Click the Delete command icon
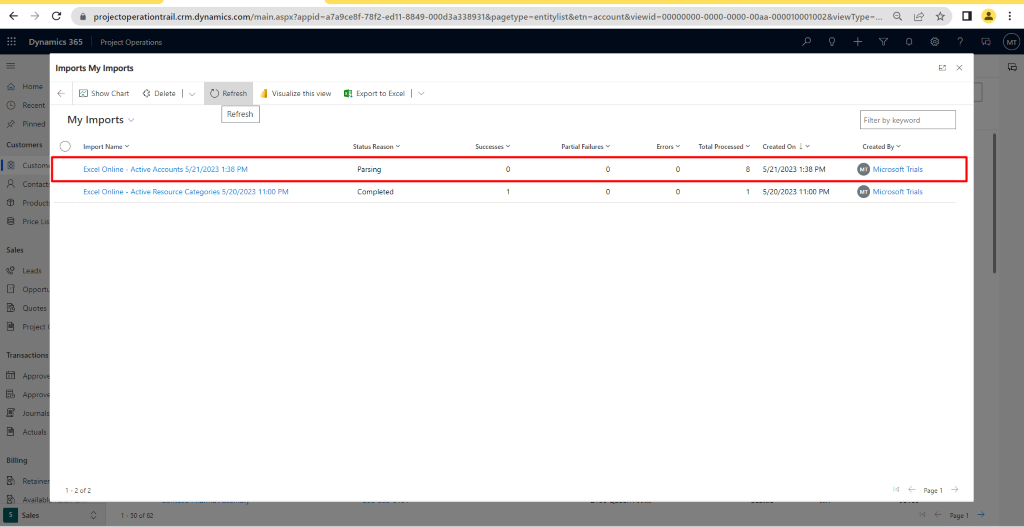1024x527 pixels. click(146, 93)
